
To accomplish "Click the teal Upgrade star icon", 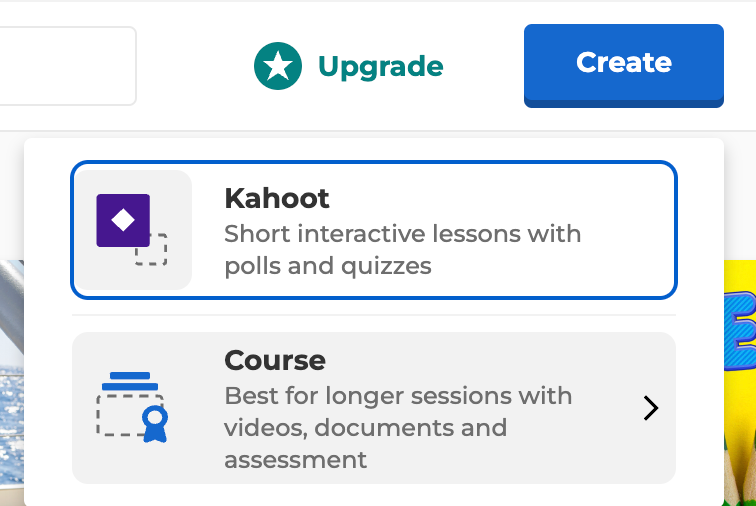I will pyautogui.click(x=278, y=66).
